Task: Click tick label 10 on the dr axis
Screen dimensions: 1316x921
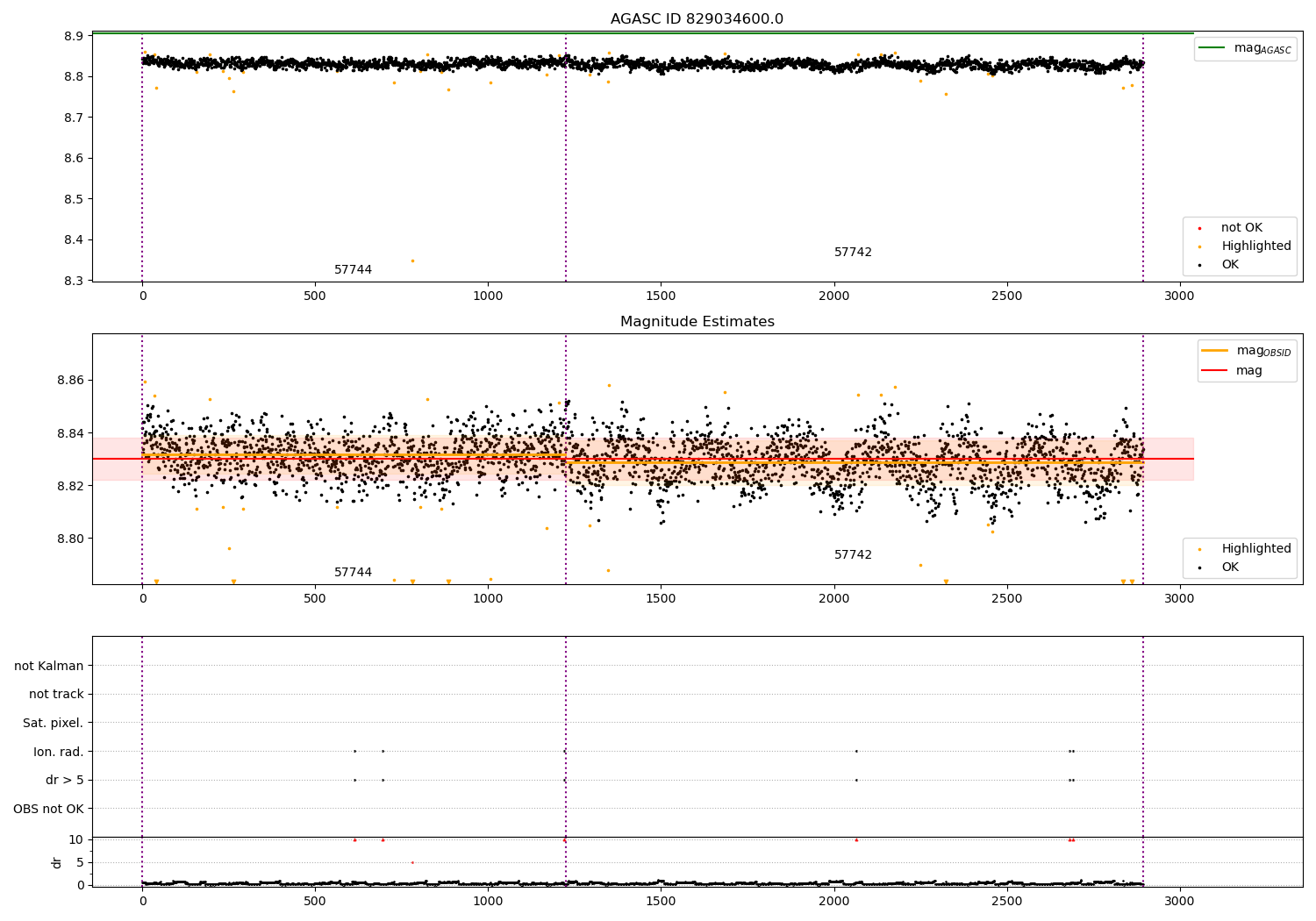Action: pos(76,839)
